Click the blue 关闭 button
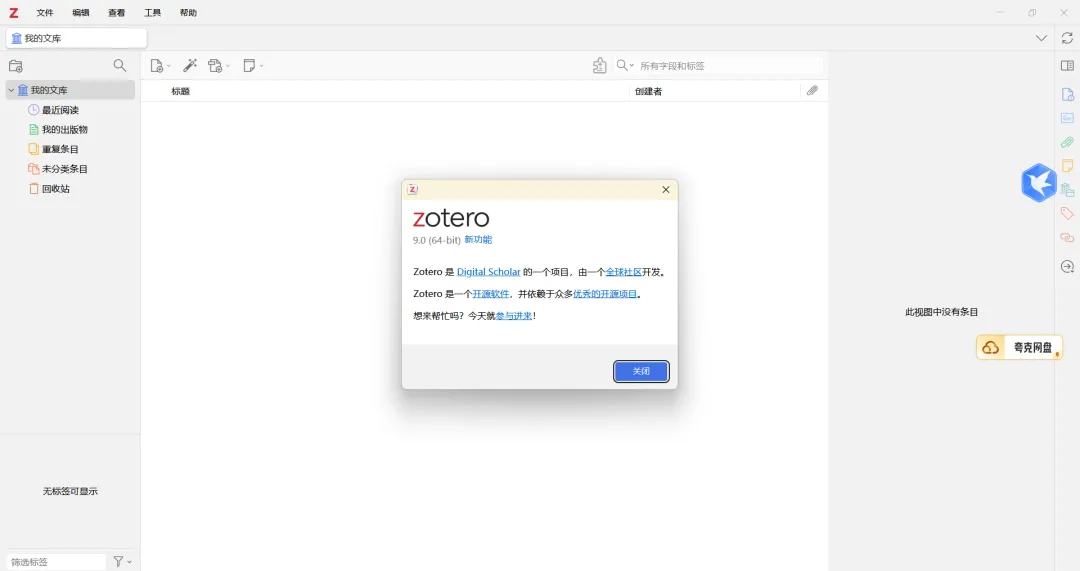This screenshot has width=1080, height=571. click(x=641, y=371)
